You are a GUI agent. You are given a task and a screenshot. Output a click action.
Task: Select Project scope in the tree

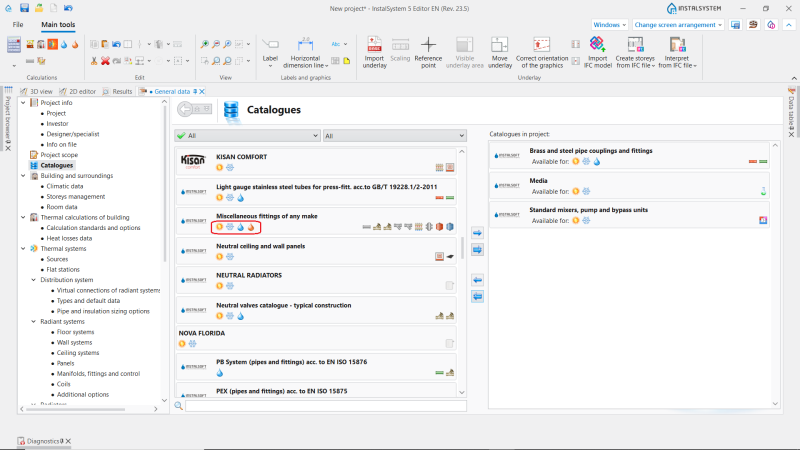[59, 155]
